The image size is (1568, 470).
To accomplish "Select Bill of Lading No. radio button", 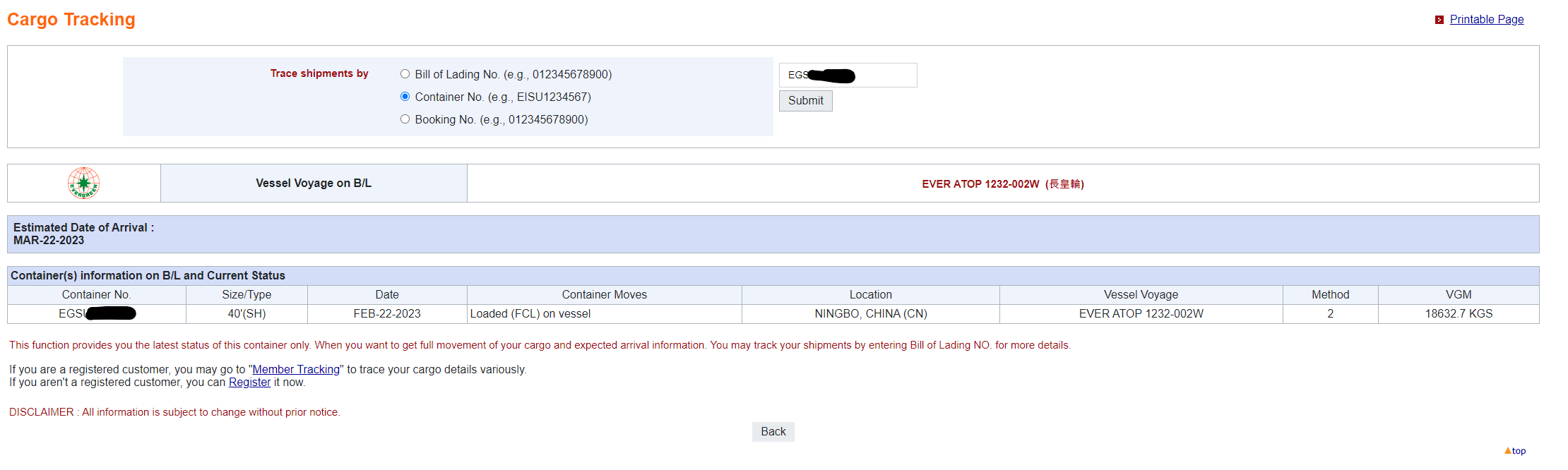I will pyautogui.click(x=405, y=74).
